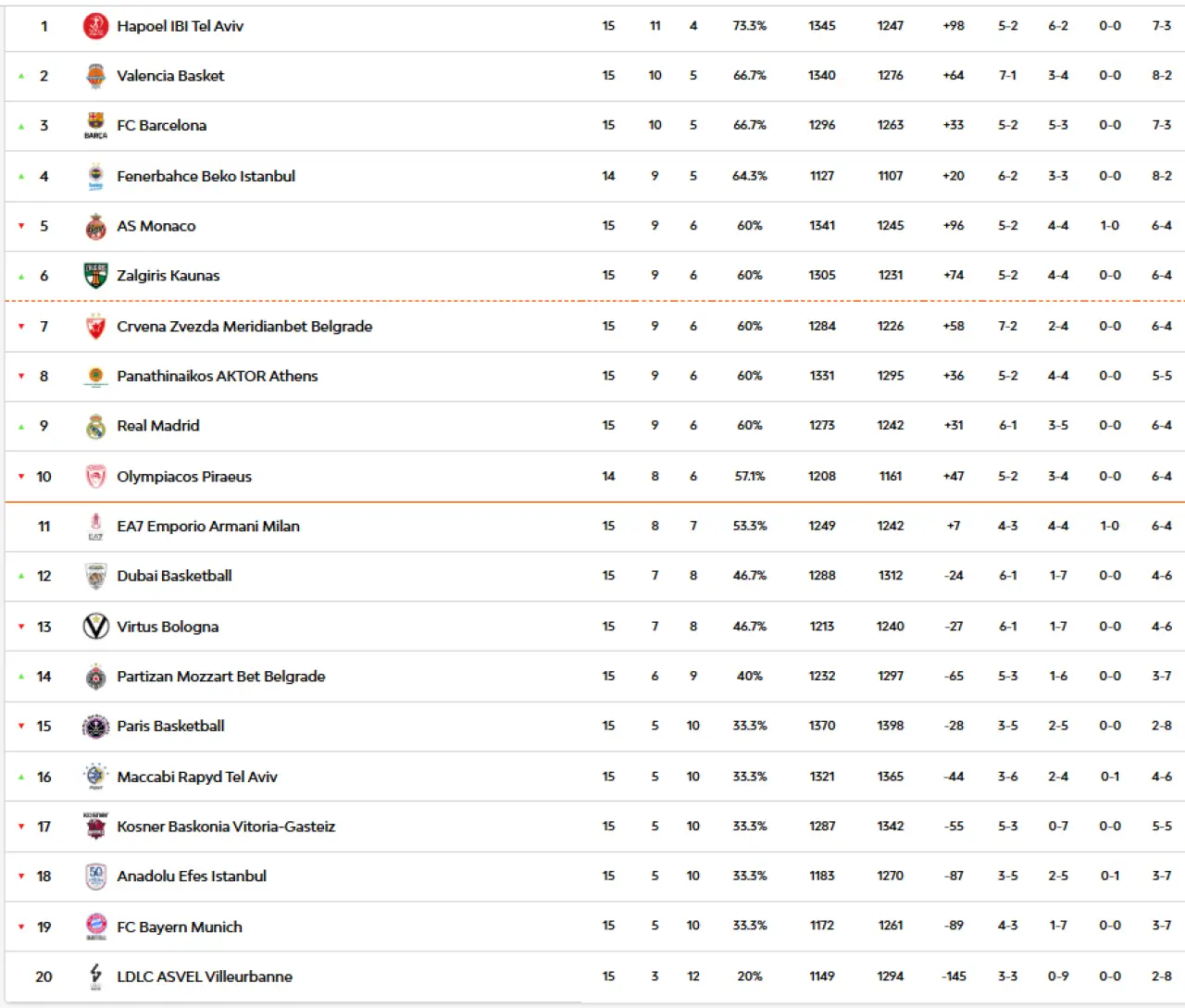The width and height of the screenshot is (1185, 1008).
Task: Click the Zalgiris Kaunas green logo
Action: point(95,275)
